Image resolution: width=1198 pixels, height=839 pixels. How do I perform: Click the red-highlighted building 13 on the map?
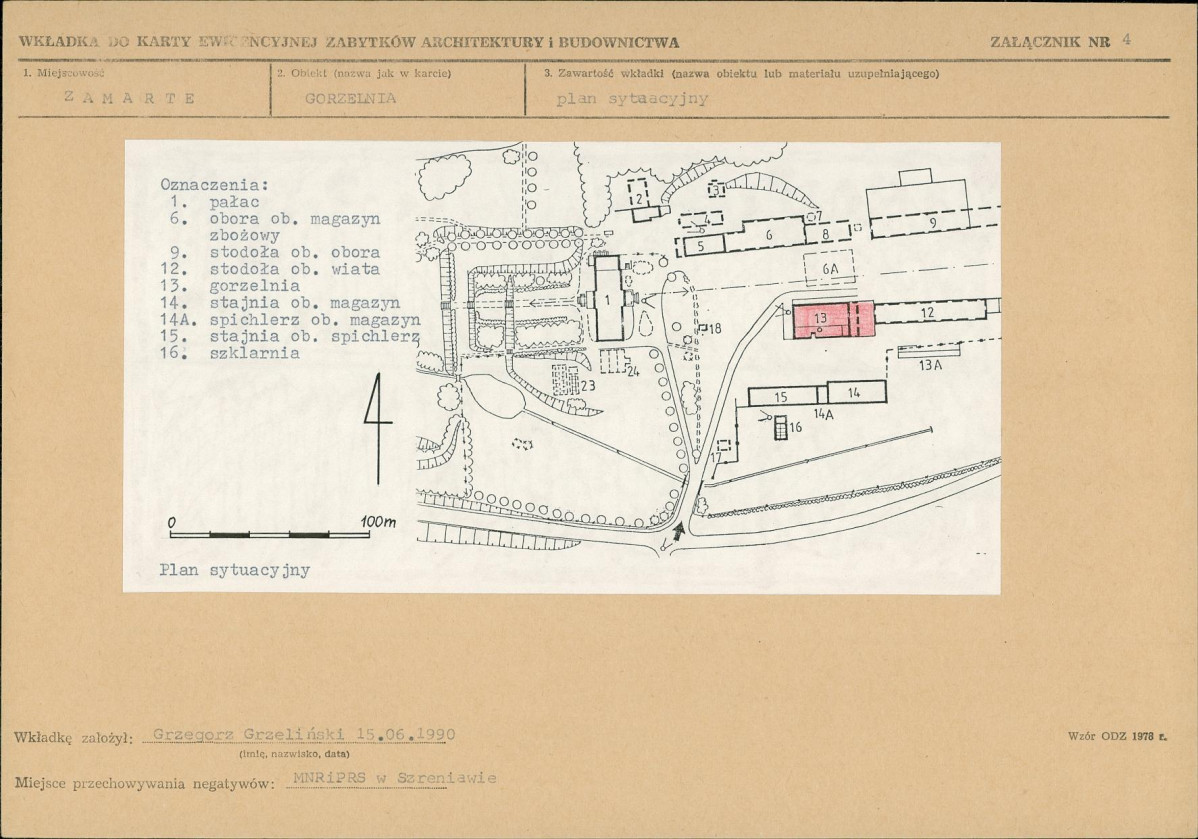point(833,319)
